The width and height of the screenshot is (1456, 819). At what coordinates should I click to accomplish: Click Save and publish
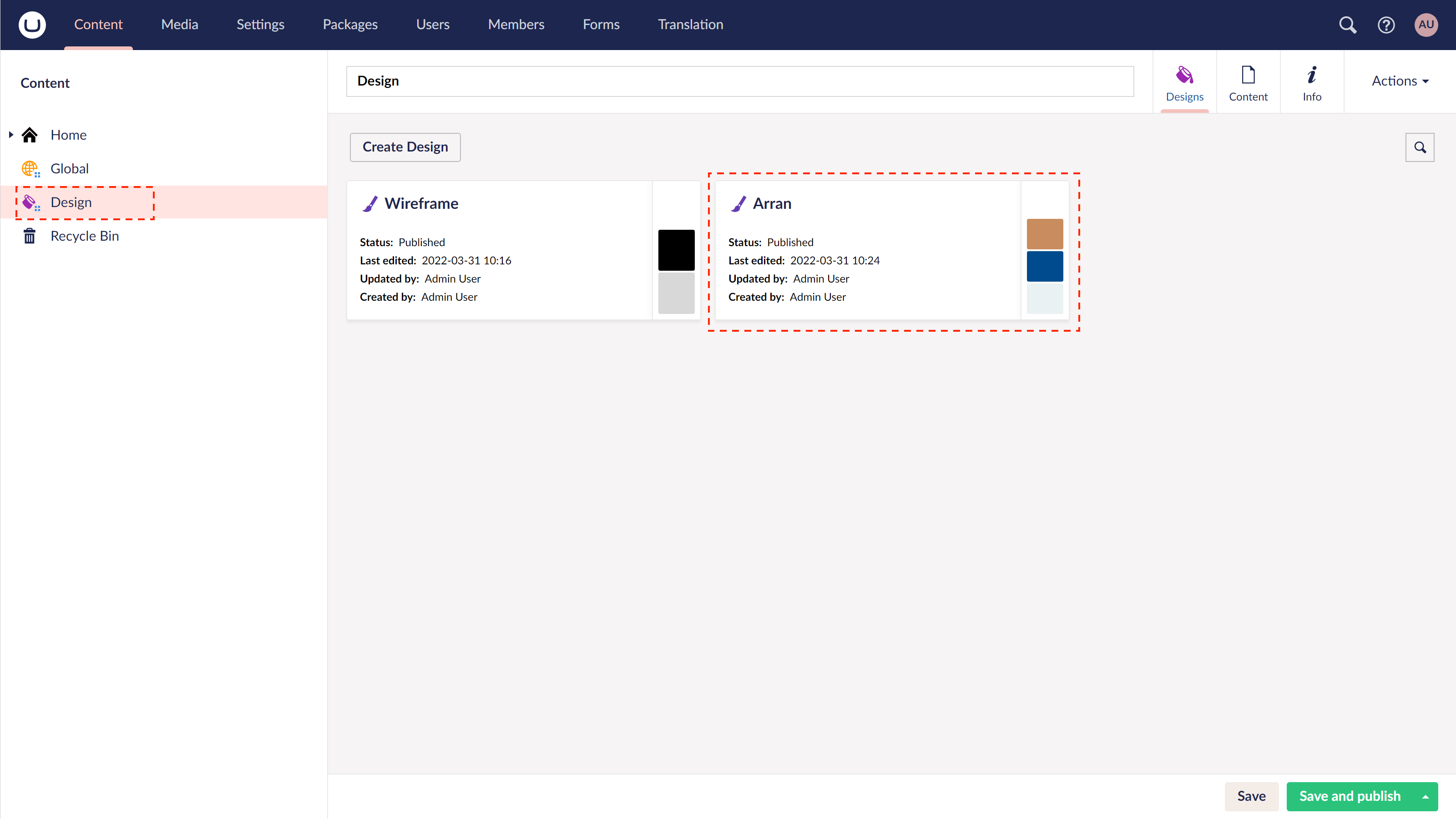[1350, 796]
